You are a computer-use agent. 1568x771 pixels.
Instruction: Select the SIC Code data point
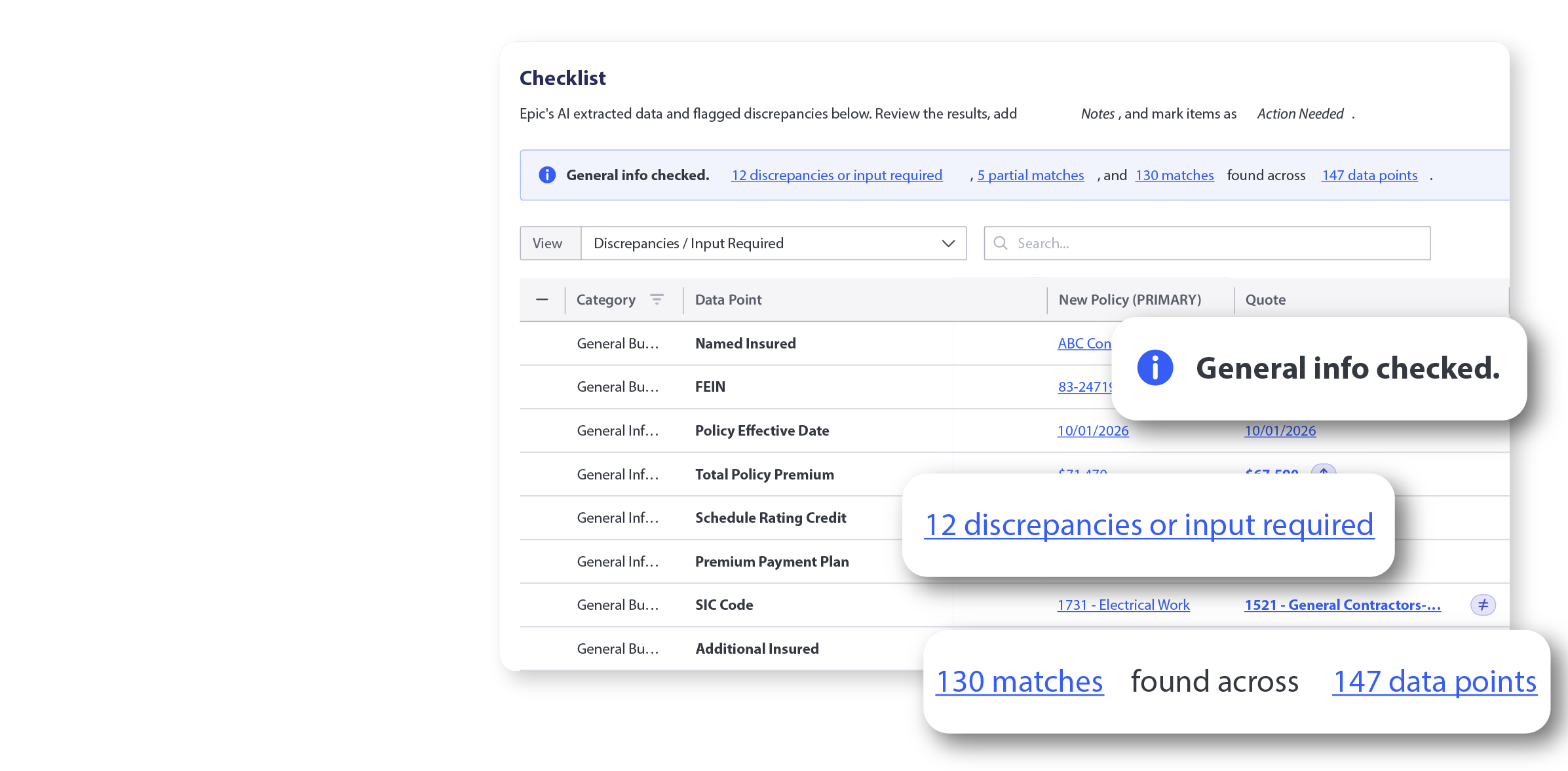pyautogui.click(x=724, y=605)
